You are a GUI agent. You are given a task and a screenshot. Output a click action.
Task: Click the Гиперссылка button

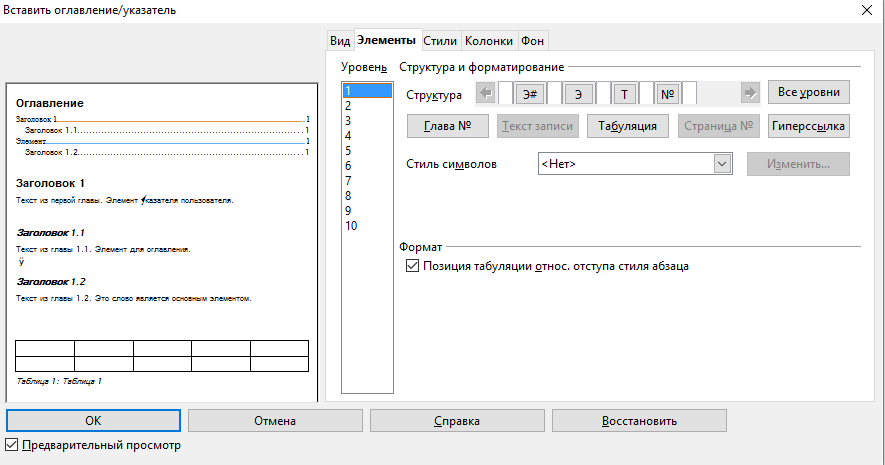(808, 126)
